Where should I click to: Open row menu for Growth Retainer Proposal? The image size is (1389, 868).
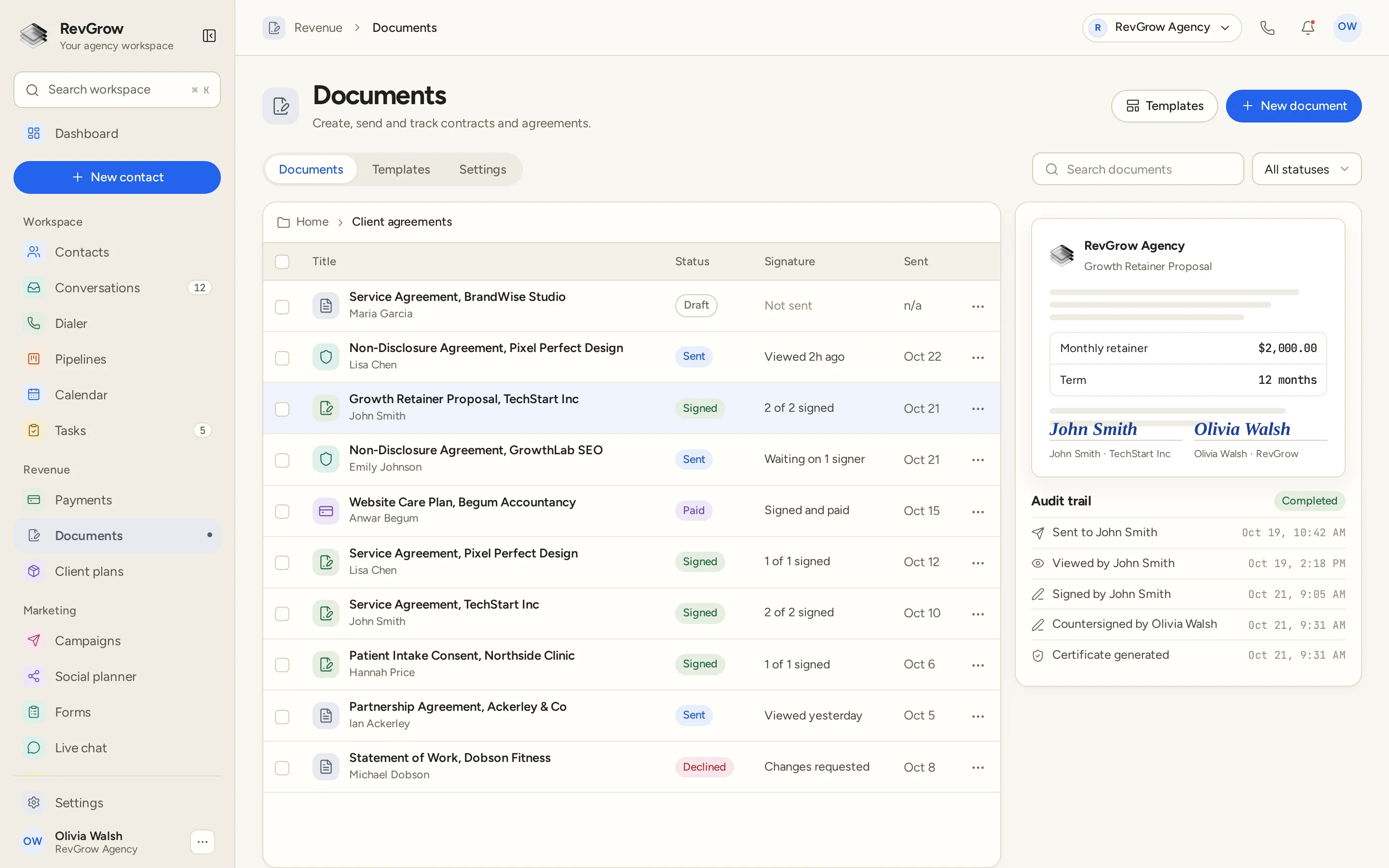point(978,409)
